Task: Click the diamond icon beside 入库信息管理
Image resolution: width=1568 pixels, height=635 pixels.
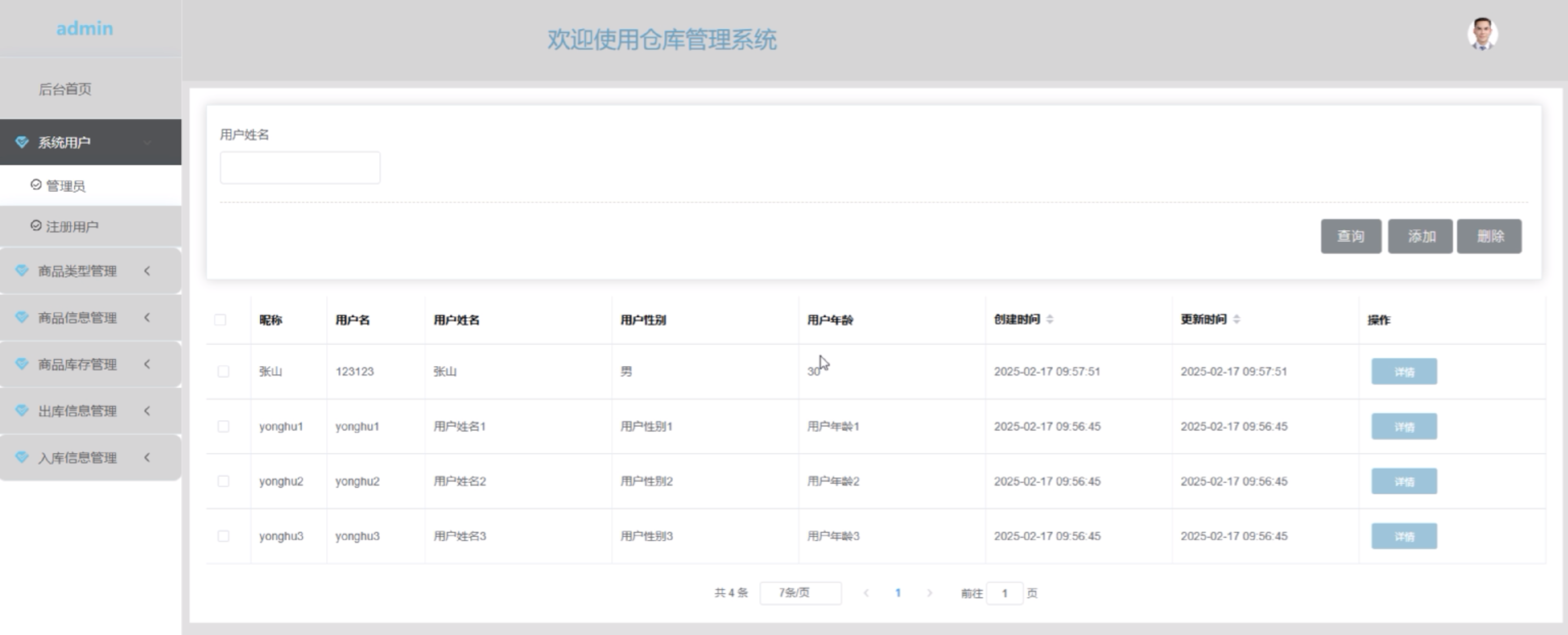Action: tap(22, 457)
